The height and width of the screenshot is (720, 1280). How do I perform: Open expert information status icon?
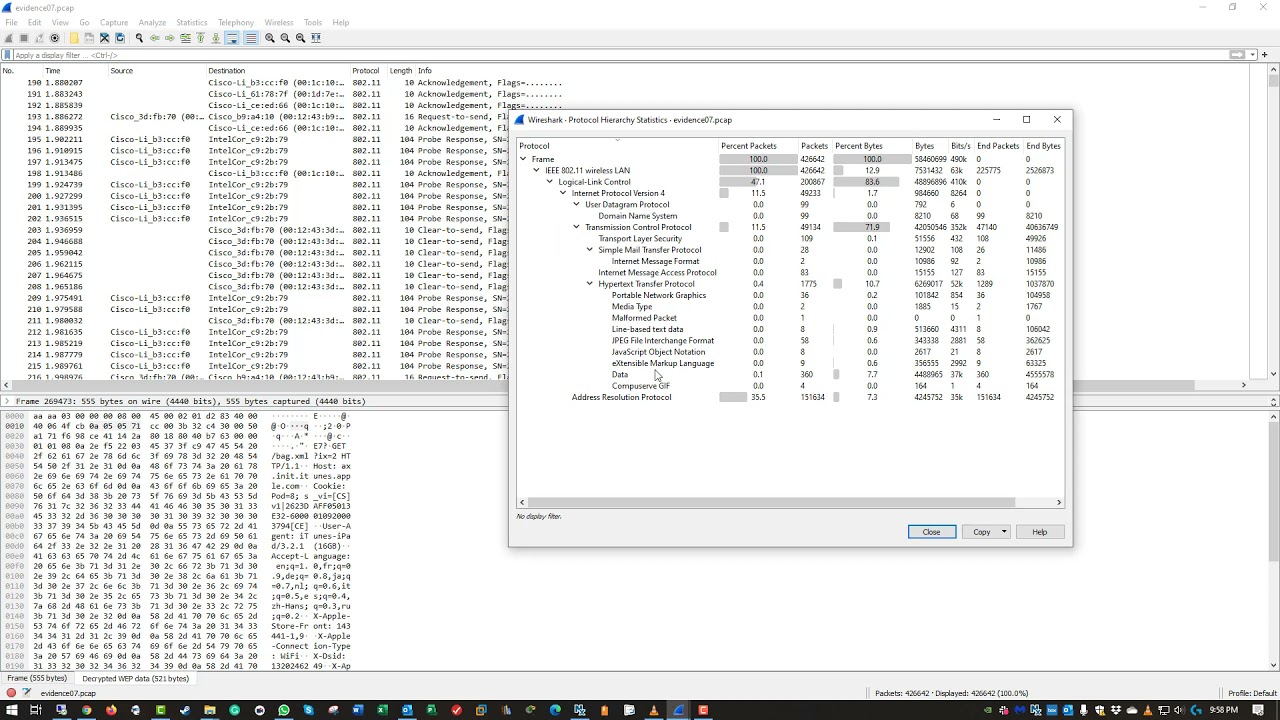[11, 693]
